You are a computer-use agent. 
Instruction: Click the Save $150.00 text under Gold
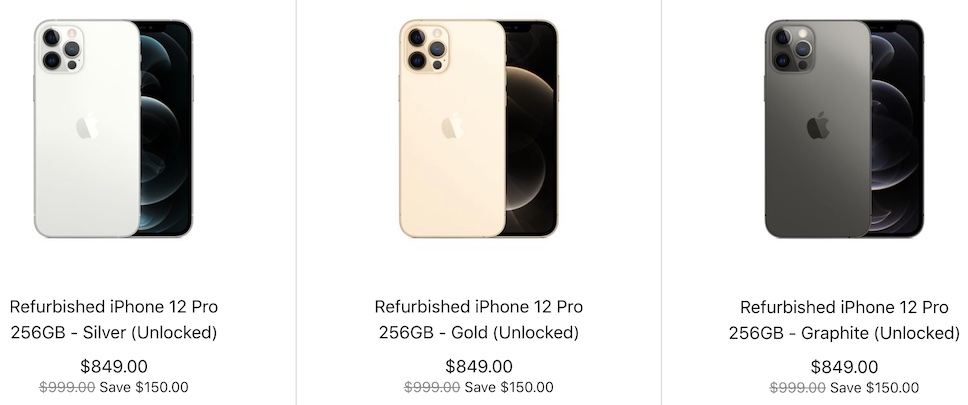(x=509, y=388)
